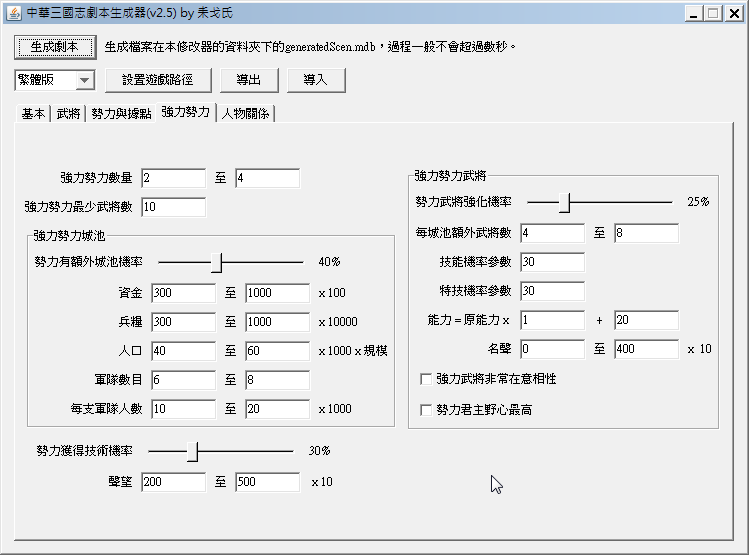The height and width of the screenshot is (555, 749).
Task: Click the 勢力獲得技術機率 slider handle
Action: click(193, 451)
